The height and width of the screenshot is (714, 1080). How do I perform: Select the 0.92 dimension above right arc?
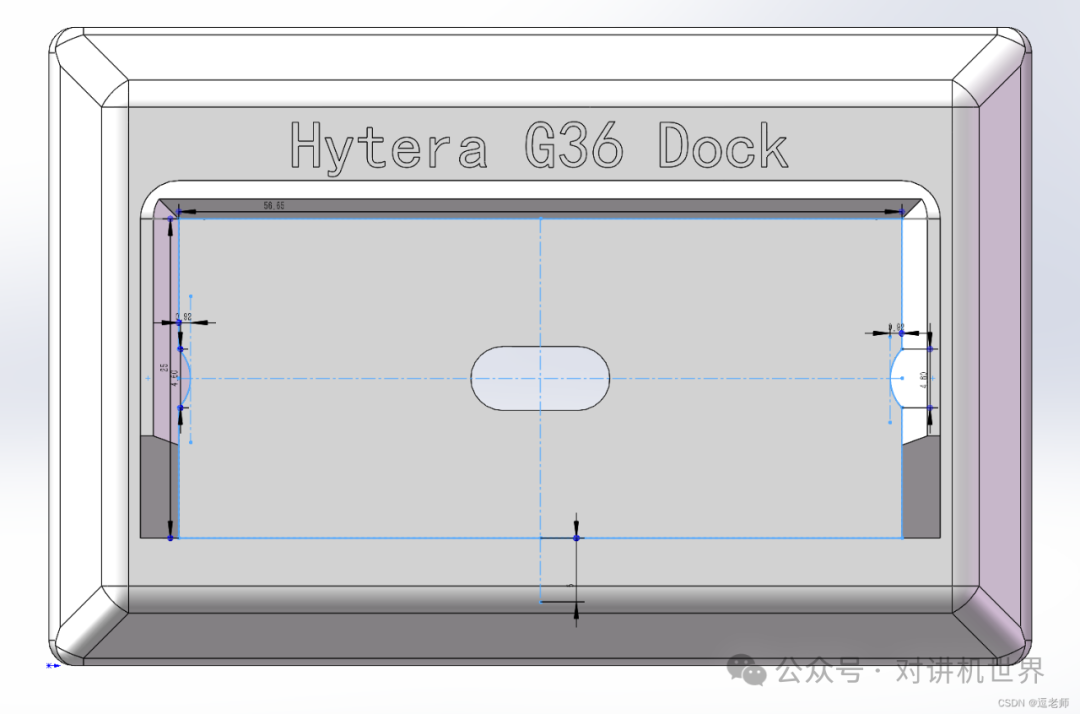coord(896,327)
